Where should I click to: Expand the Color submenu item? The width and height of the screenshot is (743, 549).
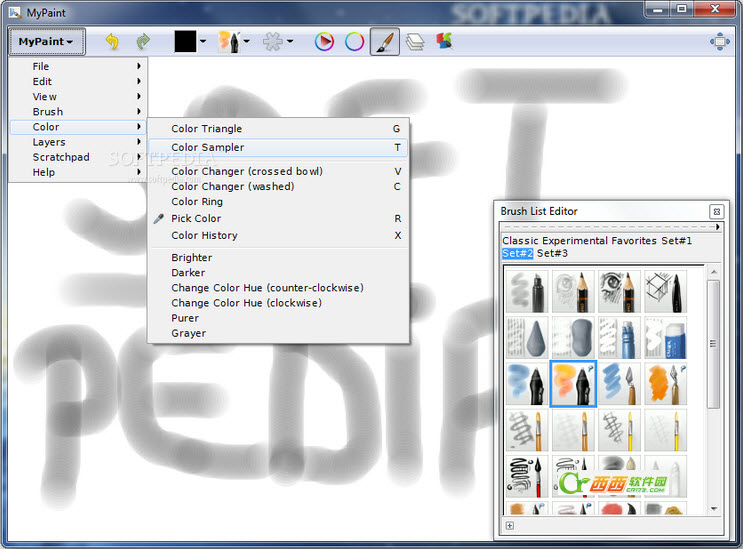[78, 127]
